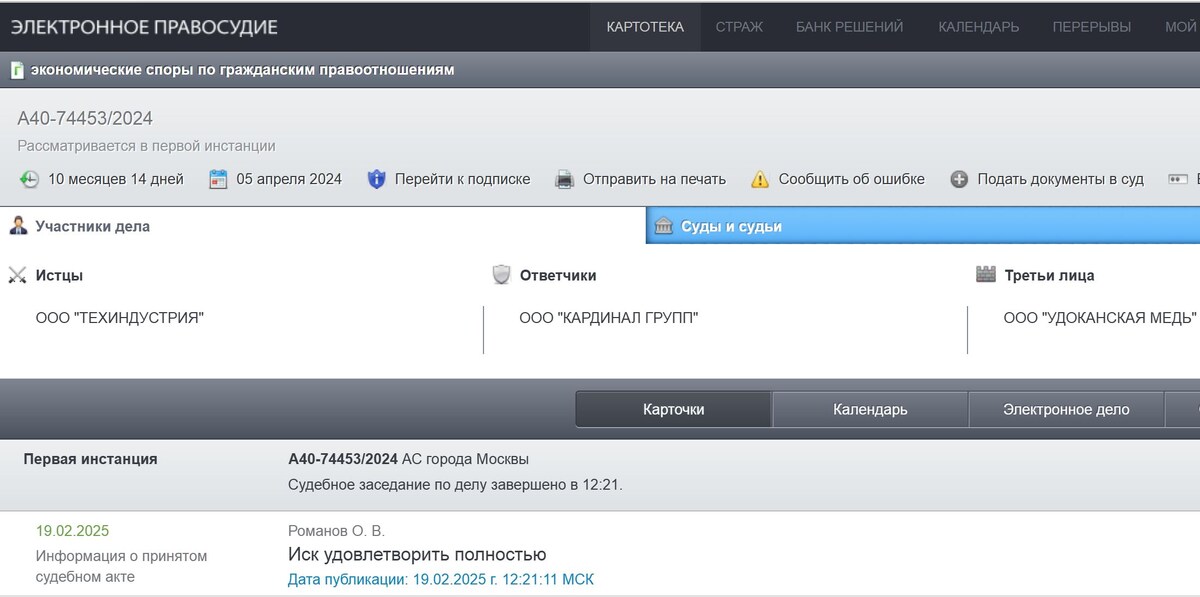Click Рассматривается в первой инстанции status
Screen dimensions: 1200x597
[x=146, y=146]
